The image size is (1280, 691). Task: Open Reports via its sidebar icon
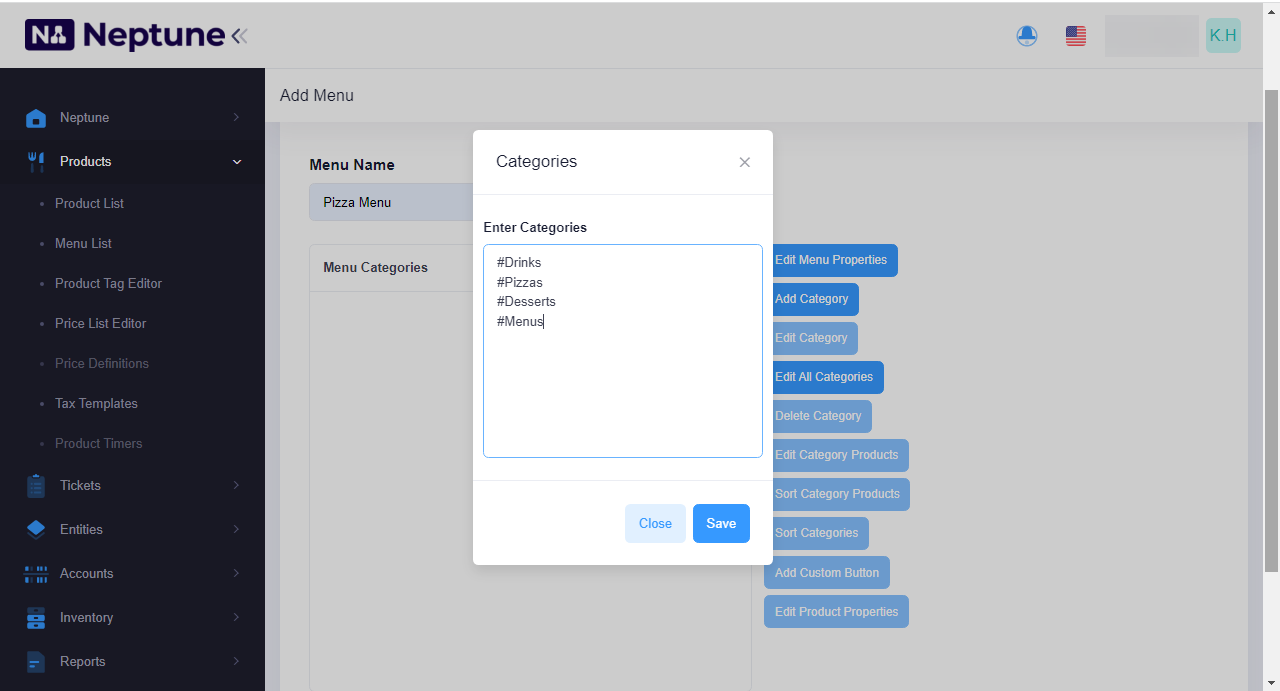[x=36, y=661]
